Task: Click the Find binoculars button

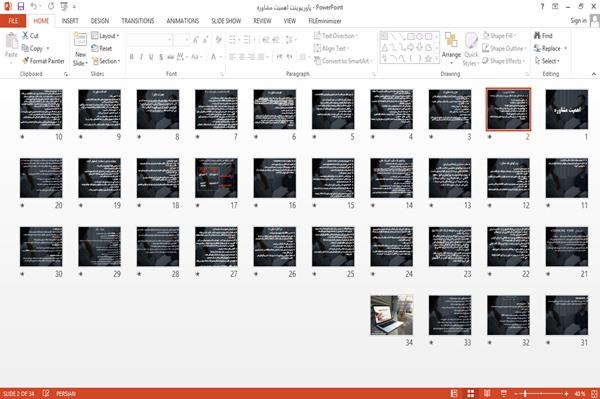Action: point(543,36)
